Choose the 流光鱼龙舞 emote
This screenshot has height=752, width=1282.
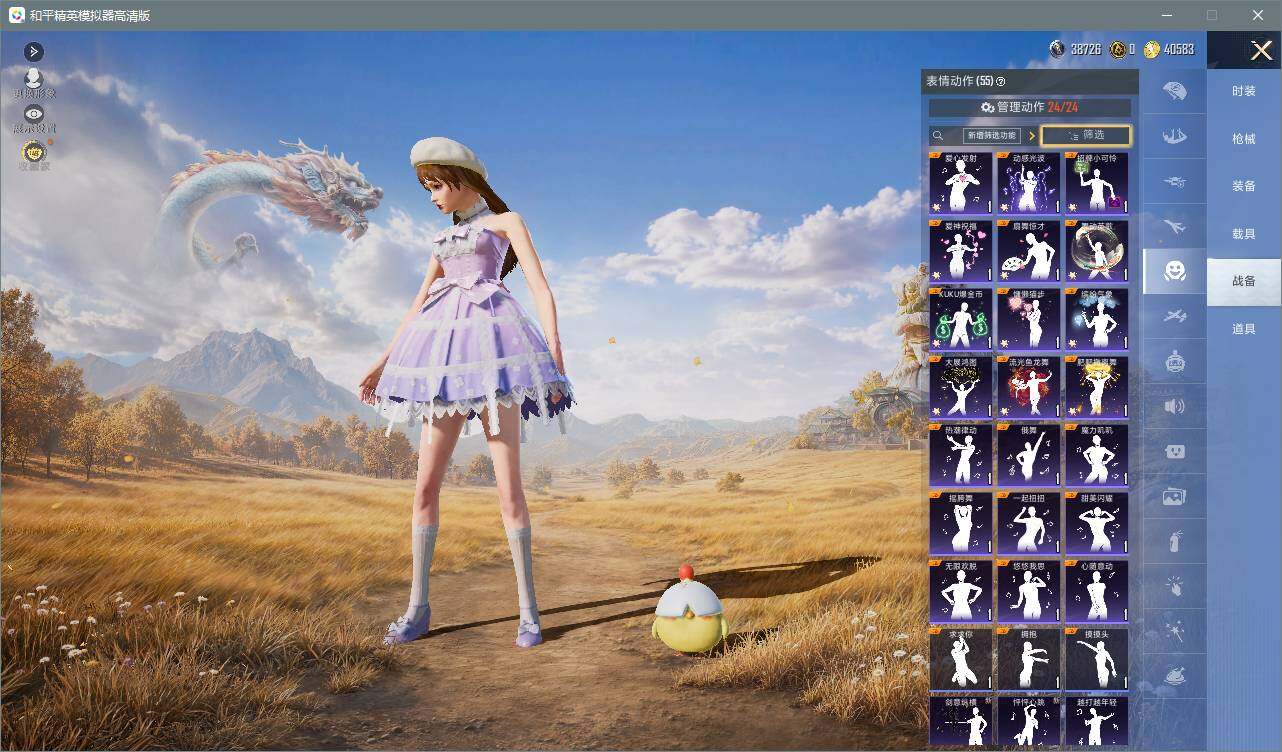(1029, 387)
